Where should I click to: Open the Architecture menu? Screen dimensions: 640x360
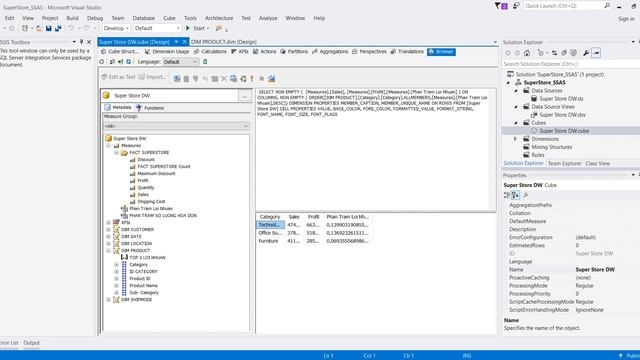coord(219,18)
